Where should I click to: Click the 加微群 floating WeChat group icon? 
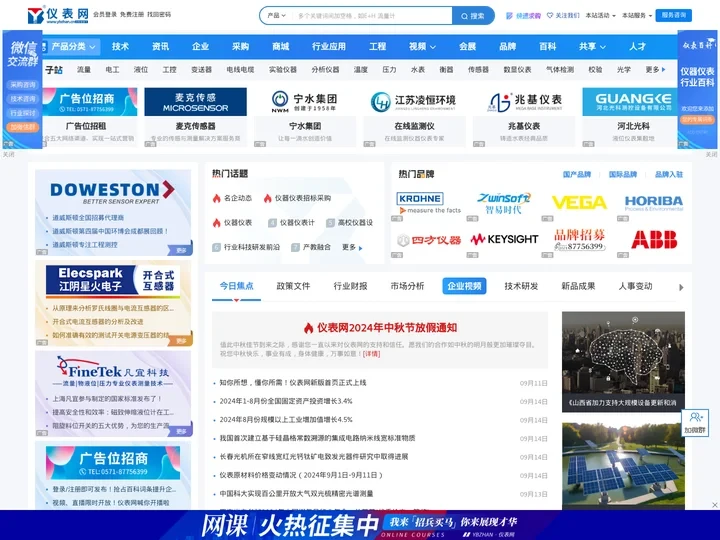pos(694,422)
